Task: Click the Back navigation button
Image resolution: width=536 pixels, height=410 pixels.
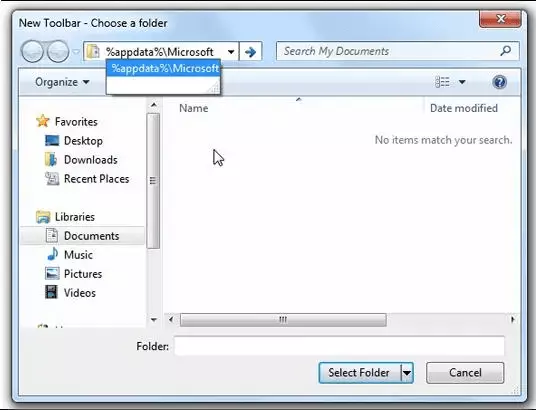Action: (32, 51)
